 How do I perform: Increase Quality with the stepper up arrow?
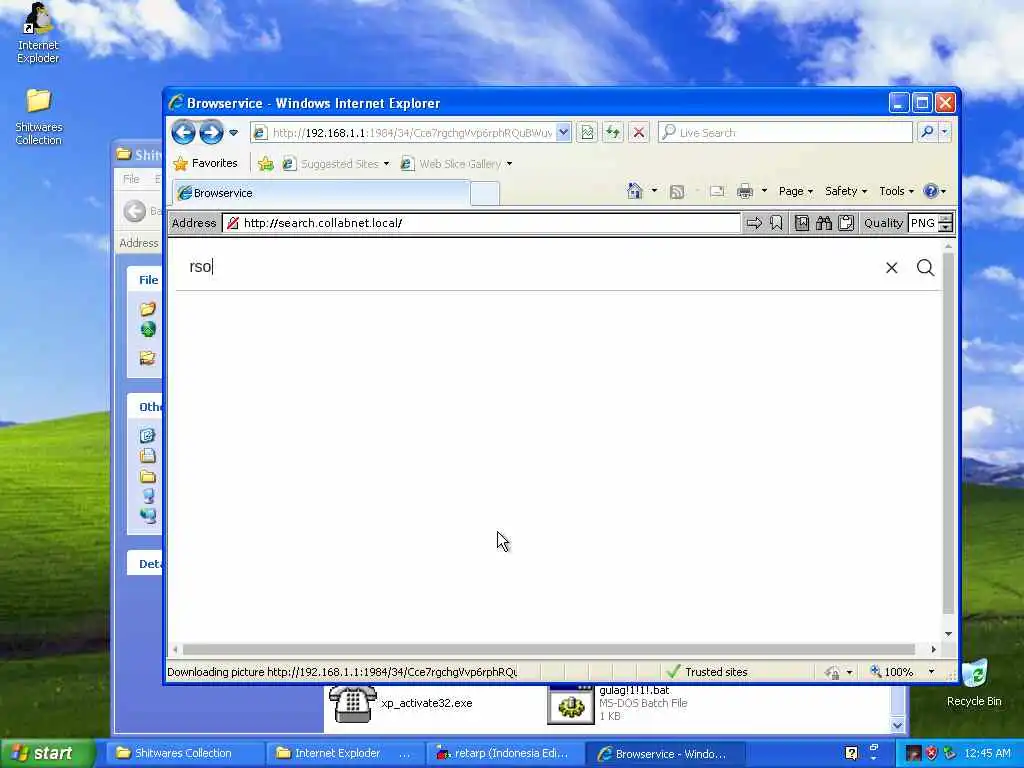pyautogui.click(x=946, y=219)
